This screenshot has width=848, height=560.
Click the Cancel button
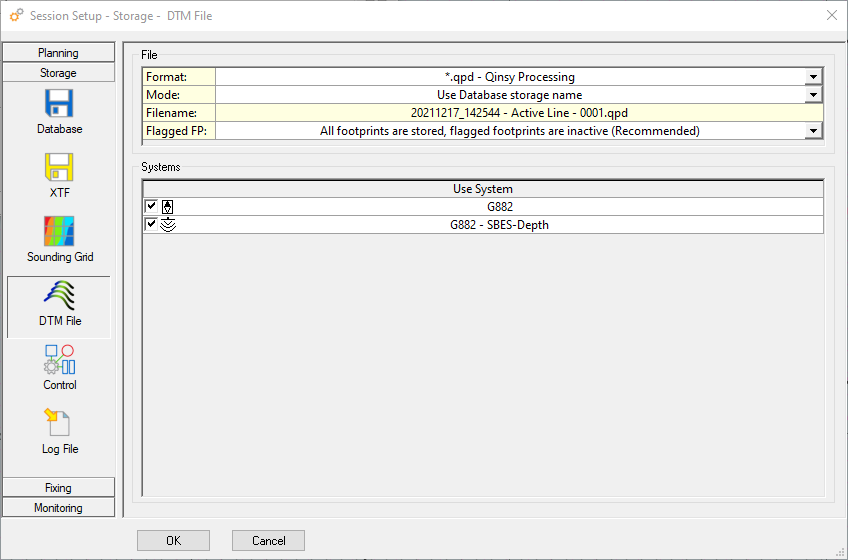coord(268,541)
